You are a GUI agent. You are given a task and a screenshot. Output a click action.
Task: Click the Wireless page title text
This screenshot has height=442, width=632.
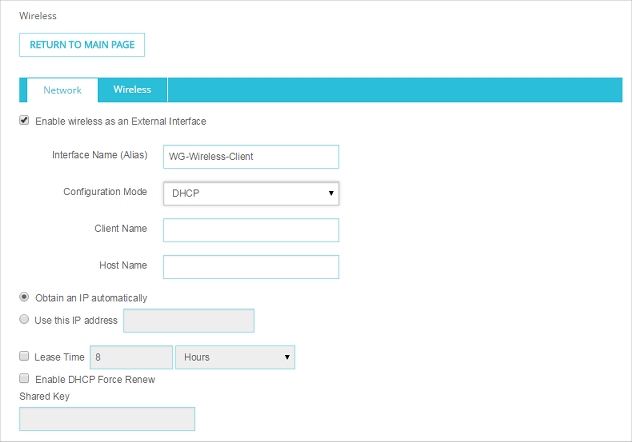38,16
